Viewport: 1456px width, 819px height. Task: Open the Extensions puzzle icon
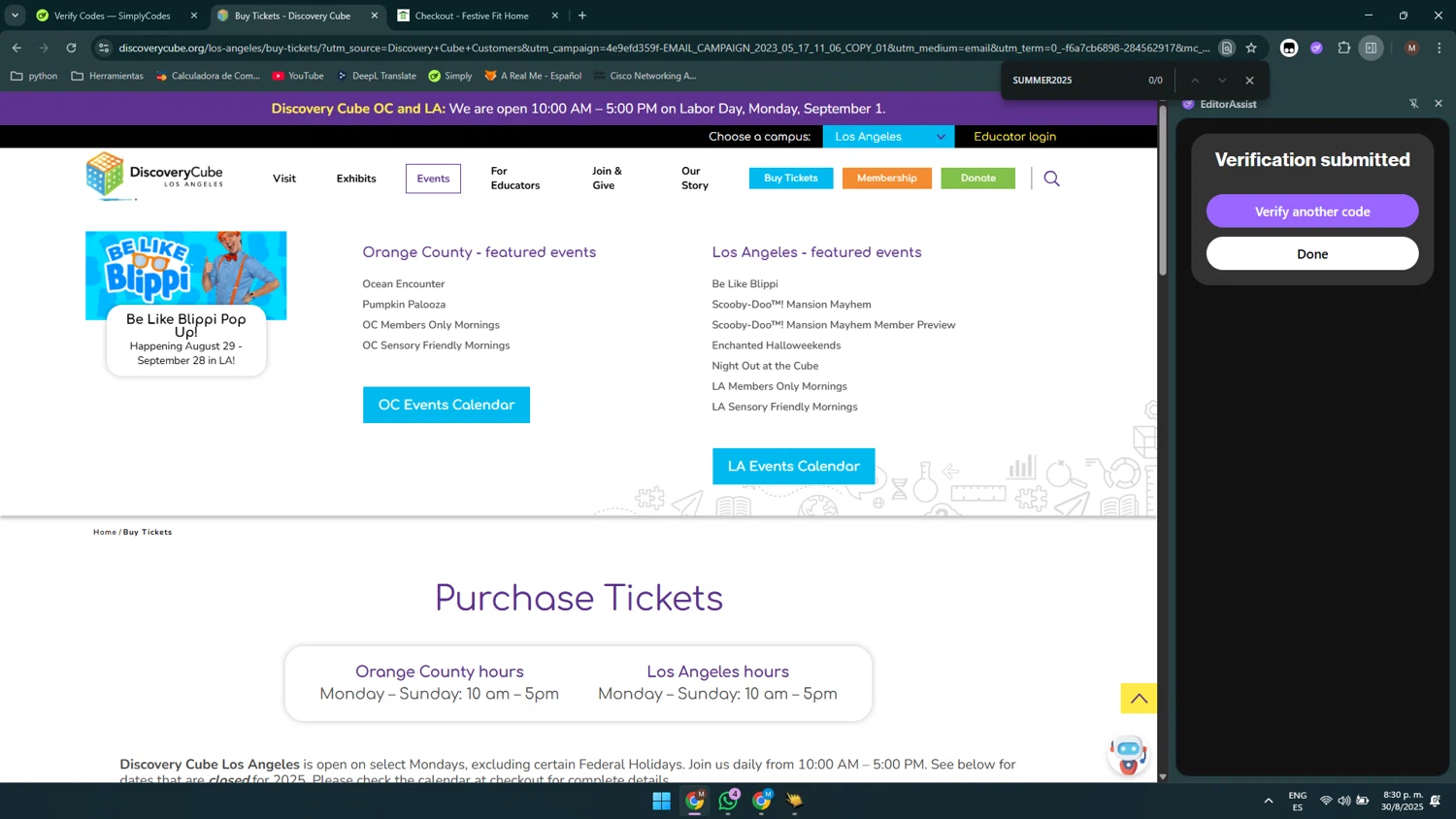(1344, 48)
